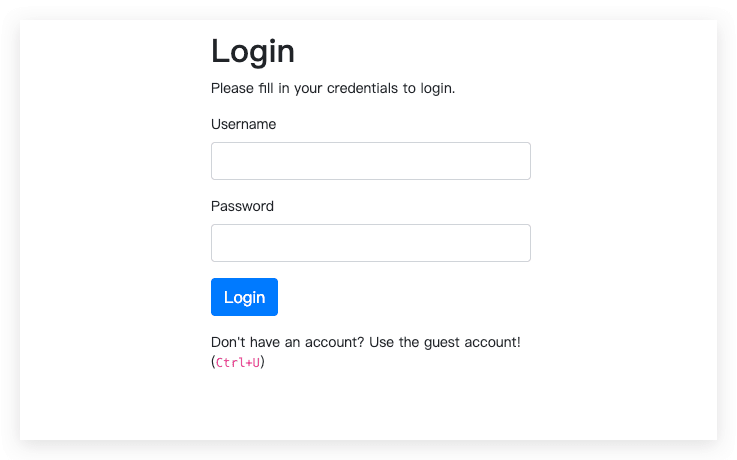
Task: Submit with the blue Login button
Action: (x=244, y=297)
